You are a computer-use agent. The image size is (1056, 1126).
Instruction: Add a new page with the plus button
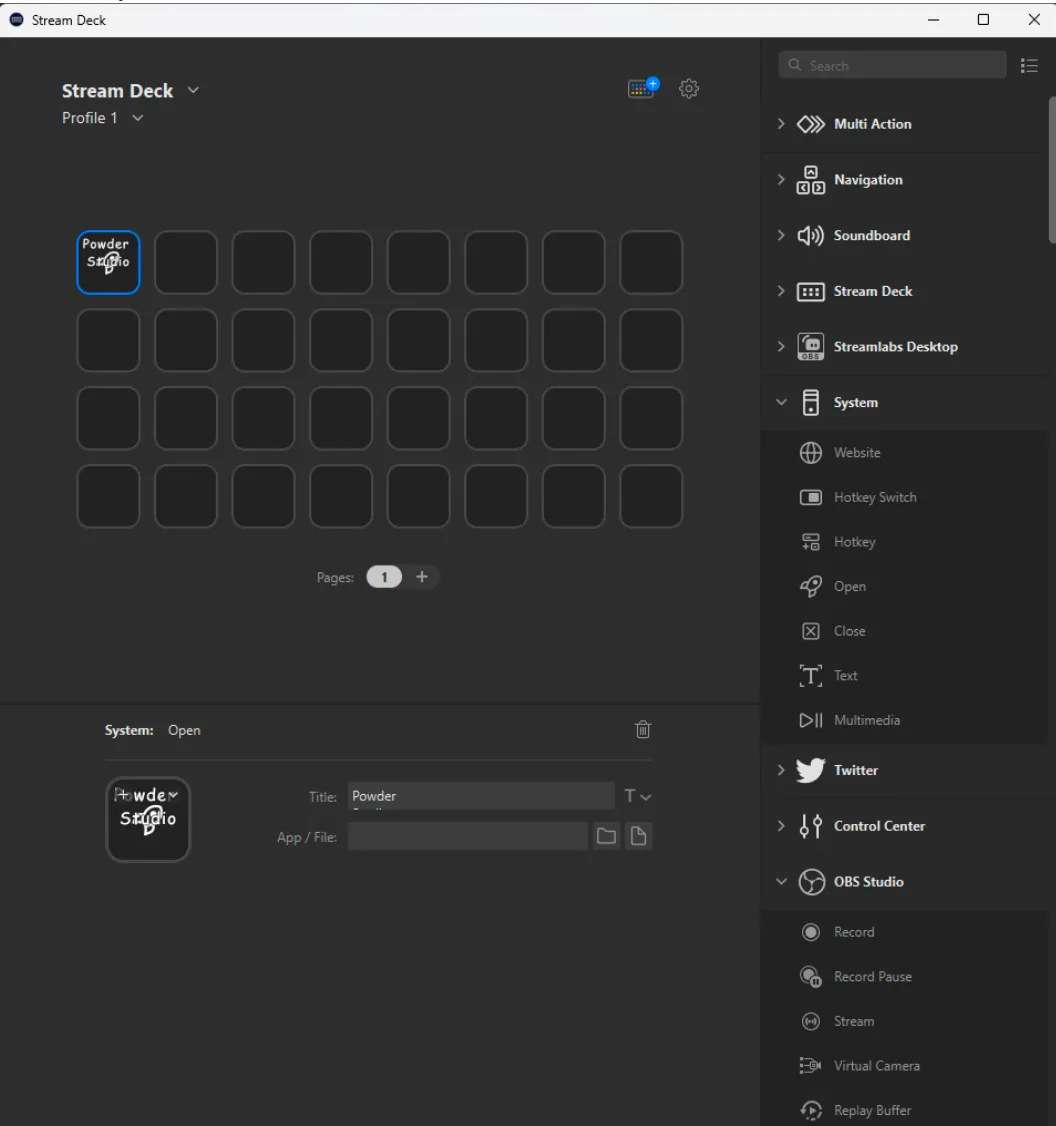[x=422, y=577]
